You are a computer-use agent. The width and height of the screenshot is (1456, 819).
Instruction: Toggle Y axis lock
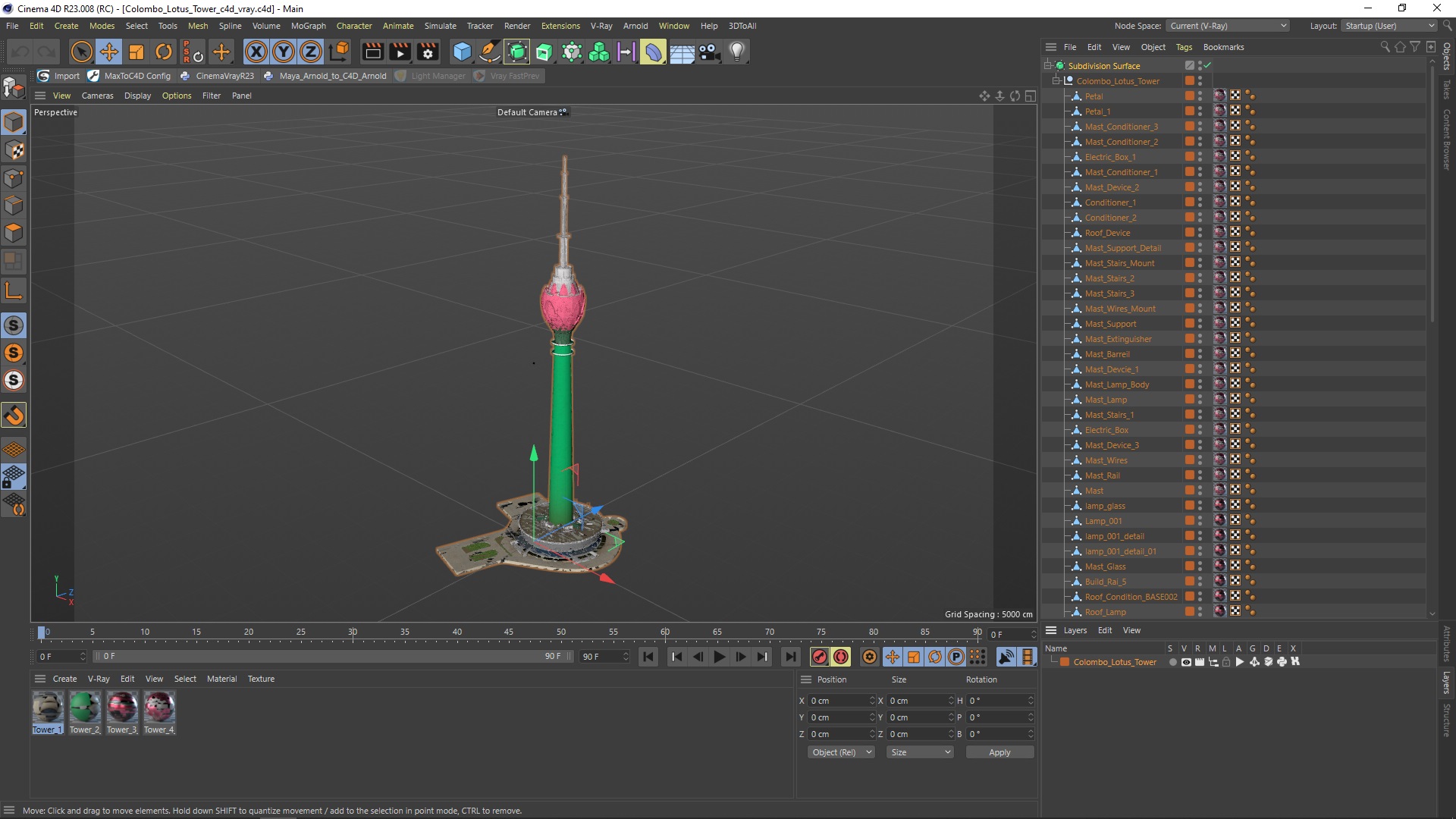point(284,52)
